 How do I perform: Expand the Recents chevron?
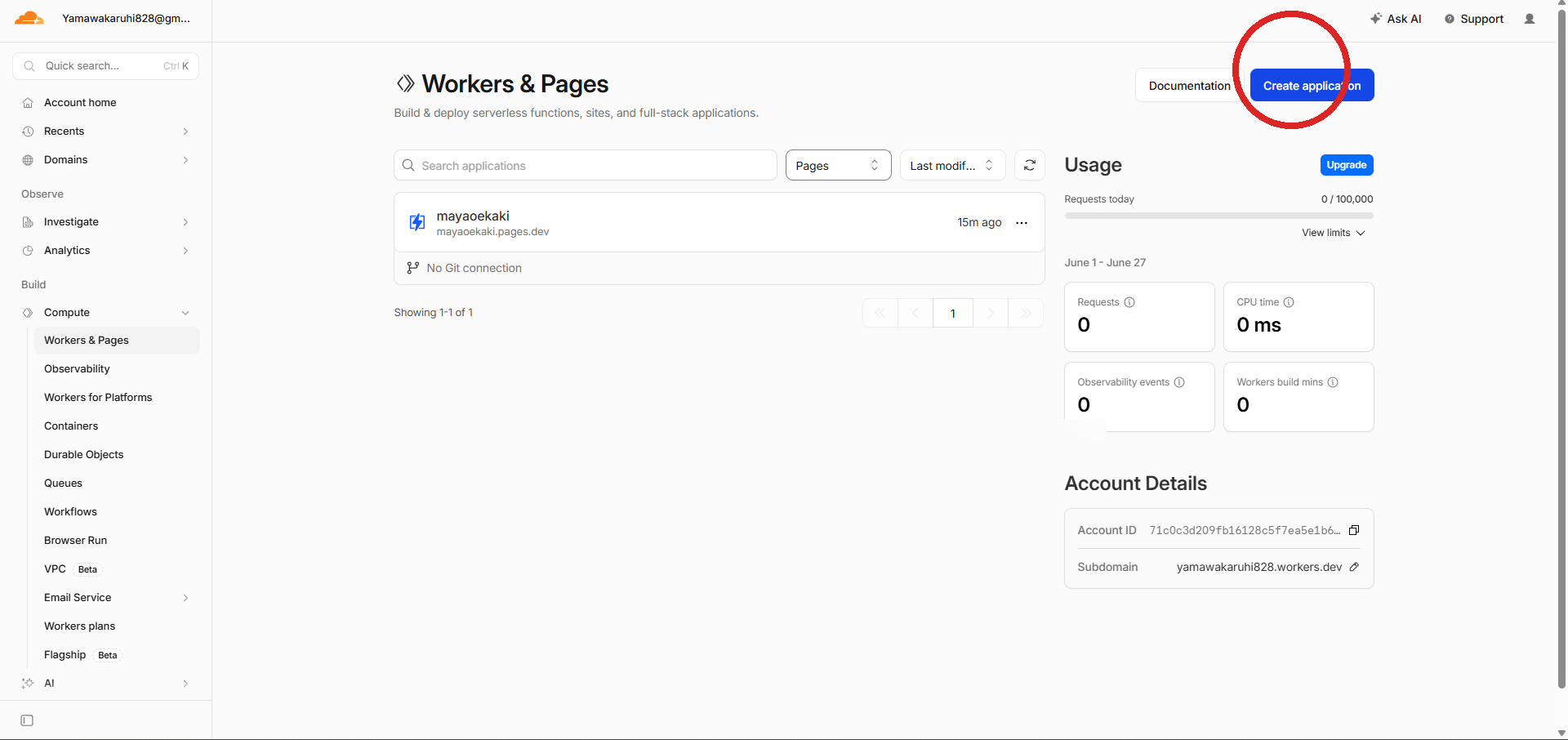pos(185,132)
